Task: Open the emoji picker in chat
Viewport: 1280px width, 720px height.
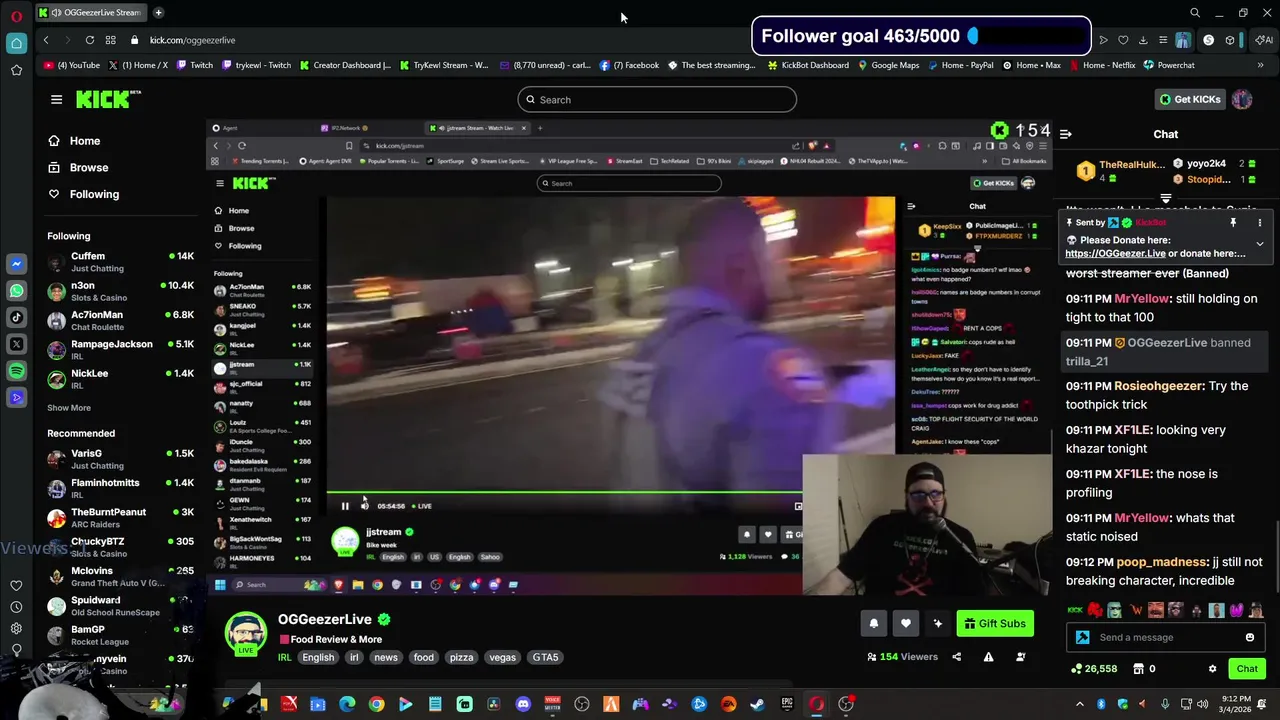Action: coord(1249,637)
